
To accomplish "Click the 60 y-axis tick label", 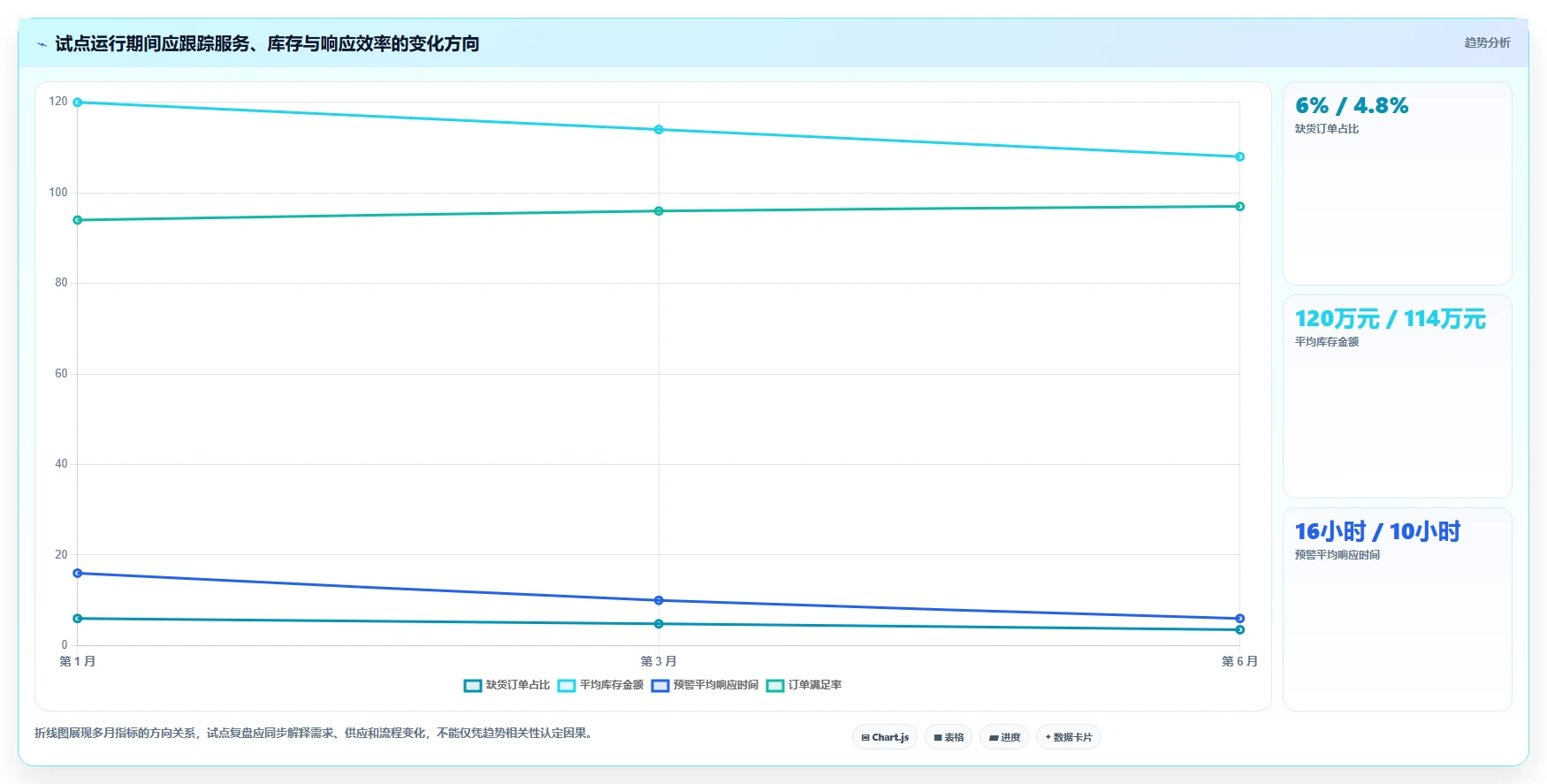I will pyautogui.click(x=61, y=374).
